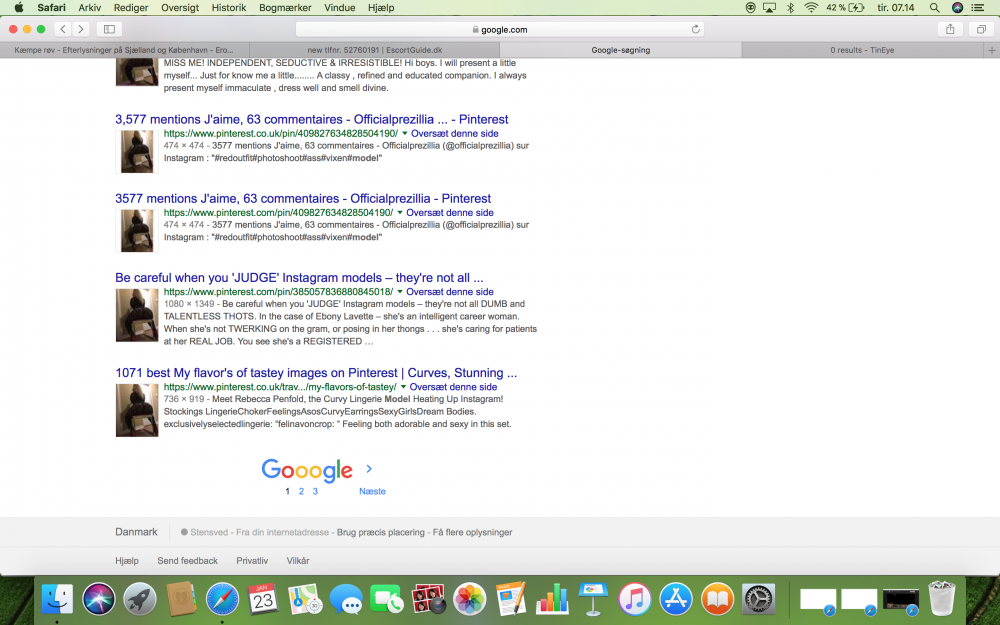Open Safari's Share button
Viewport: 1000px width, 625px height.
(950, 29)
